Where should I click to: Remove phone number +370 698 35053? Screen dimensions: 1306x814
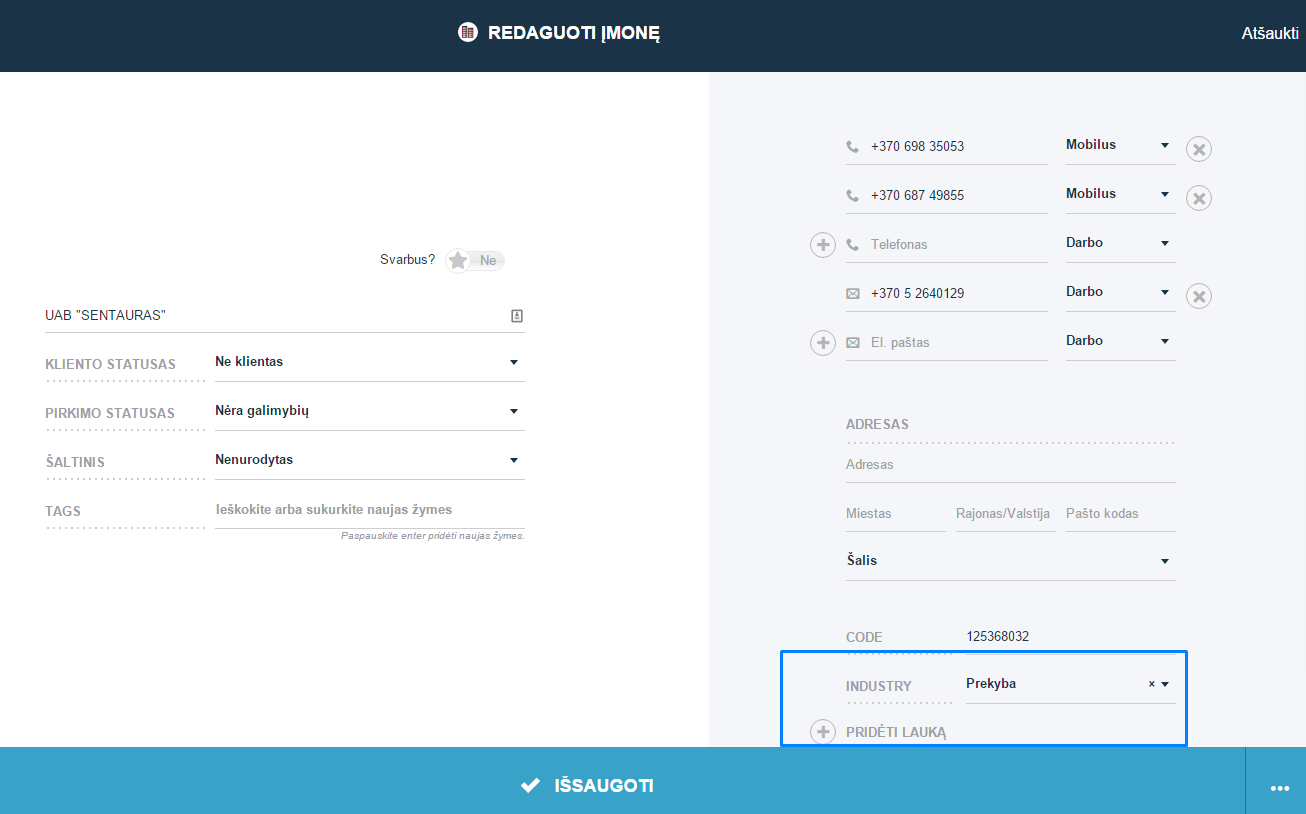pyautogui.click(x=1199, y=149)
